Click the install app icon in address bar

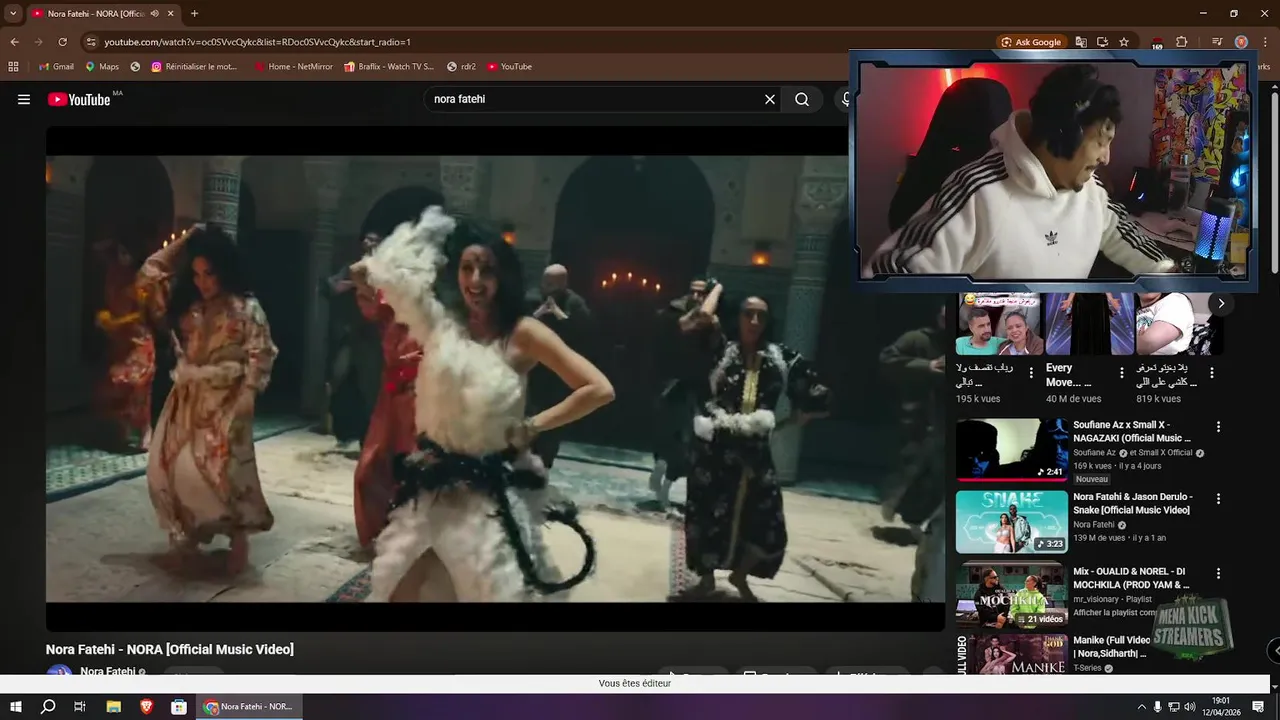1102,42
